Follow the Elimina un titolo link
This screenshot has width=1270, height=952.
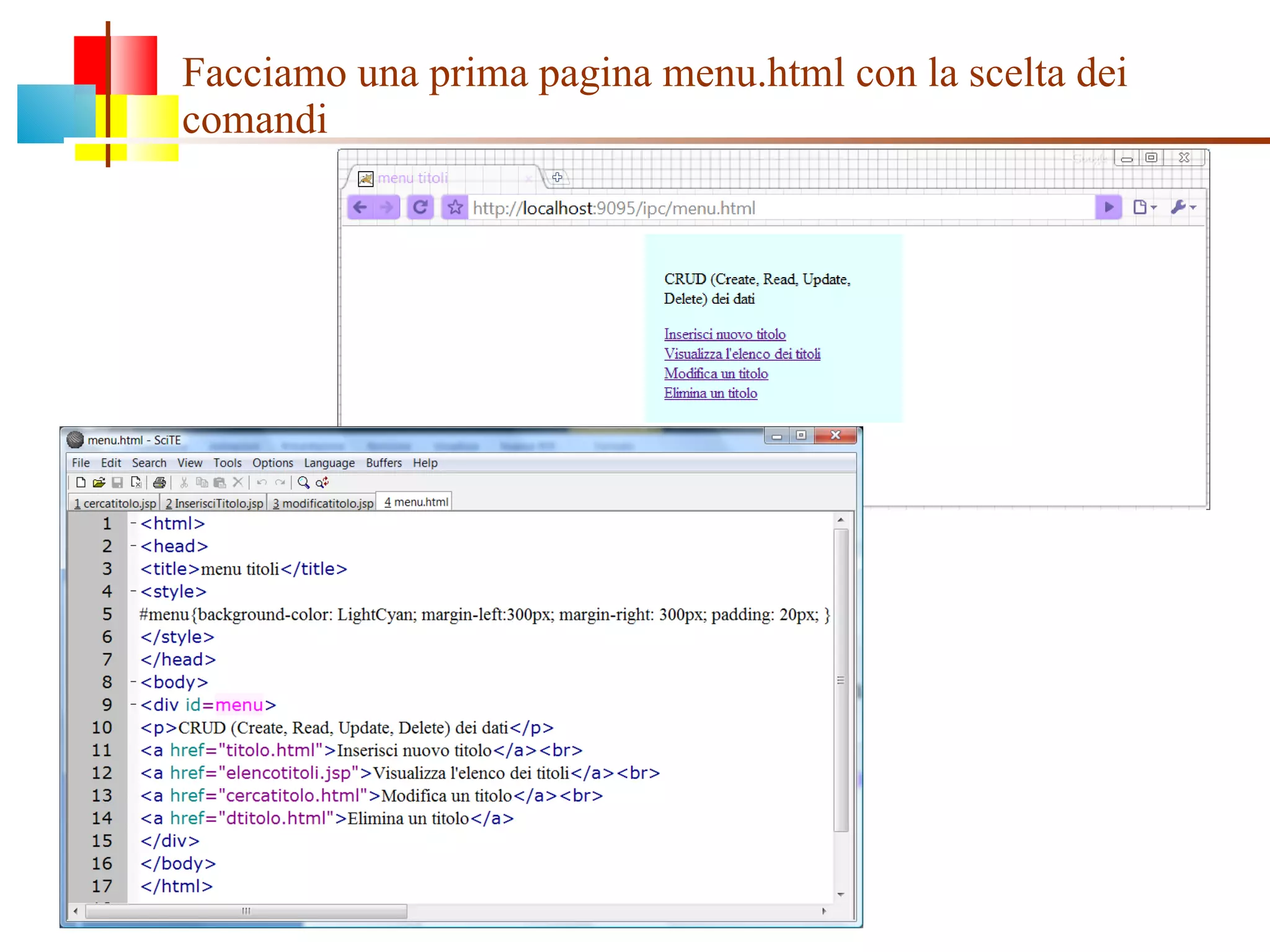point(710,393)
